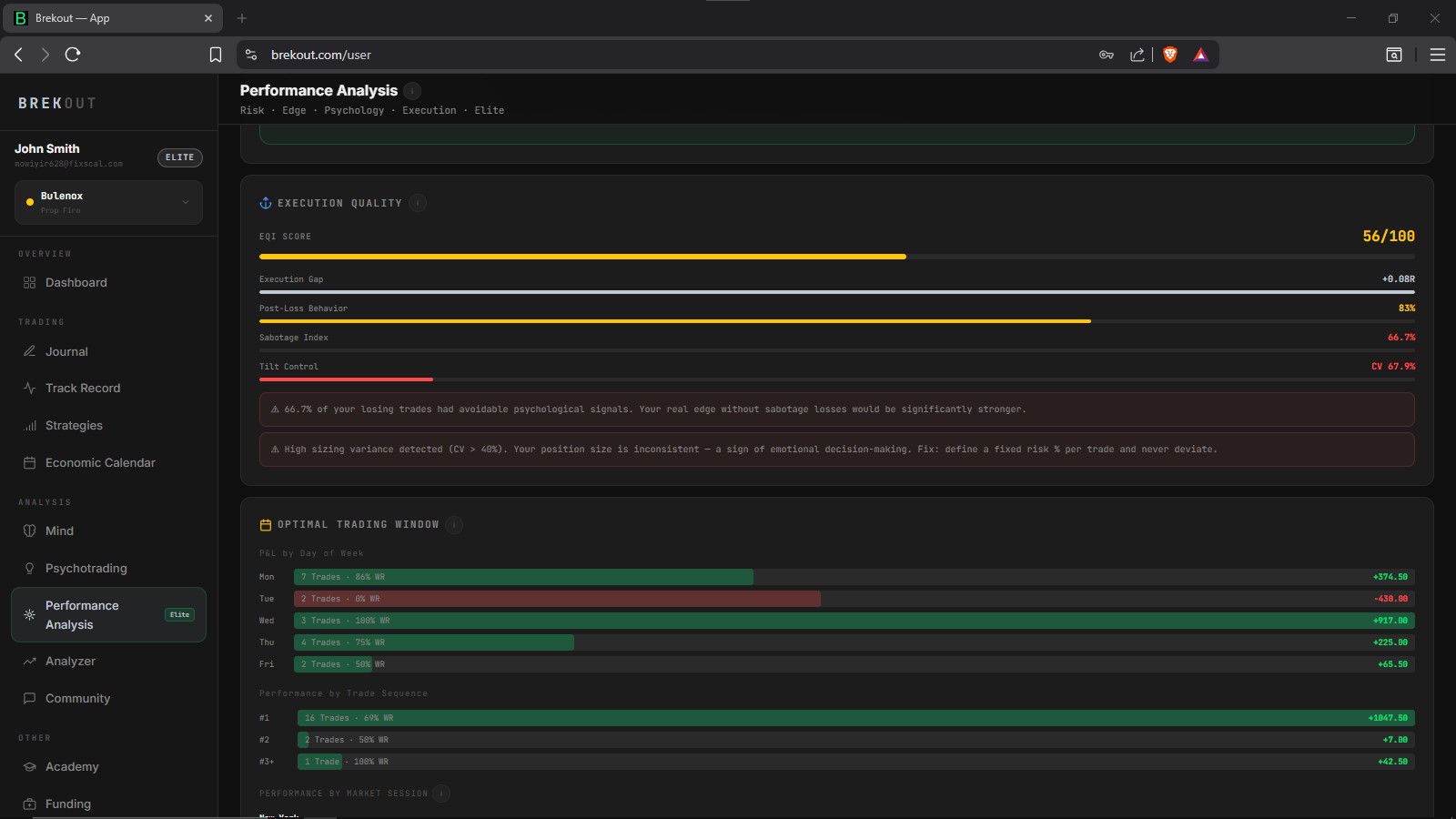The height and width of the screenshot is (819, 1456).
Task: Click the Tue 2 Trades red bar
Action: tap(557, 599)
